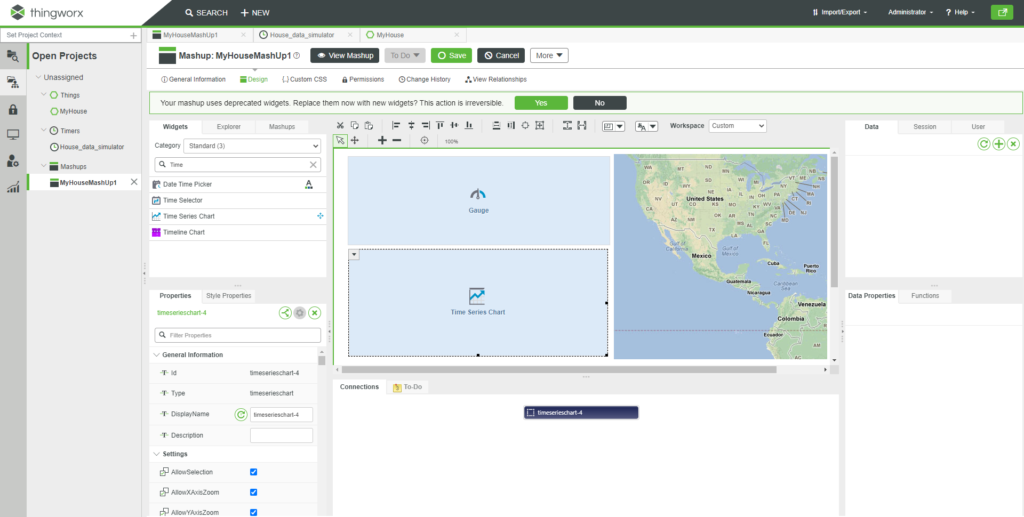Align selected widgets to bottom edge
The height and width of the screenshot is (517, 1024).
468,125
